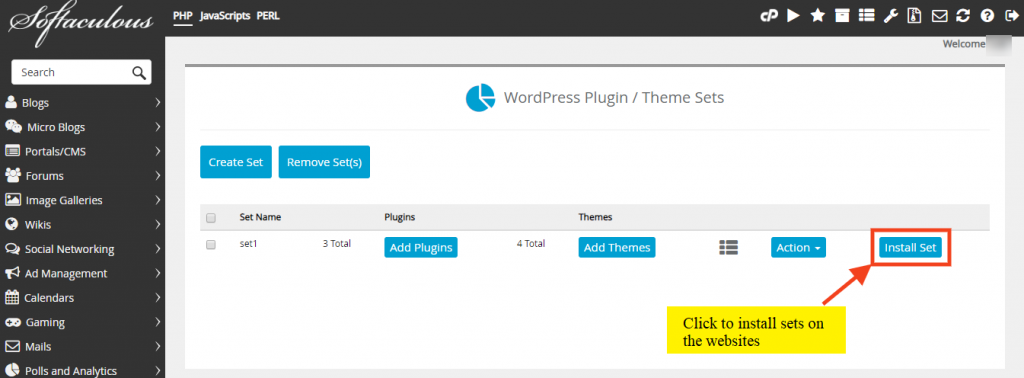Image resolution: width=1024 pixels, height=378 pixels.
Task: Click the Install Set button
Action: pos(910,247)
